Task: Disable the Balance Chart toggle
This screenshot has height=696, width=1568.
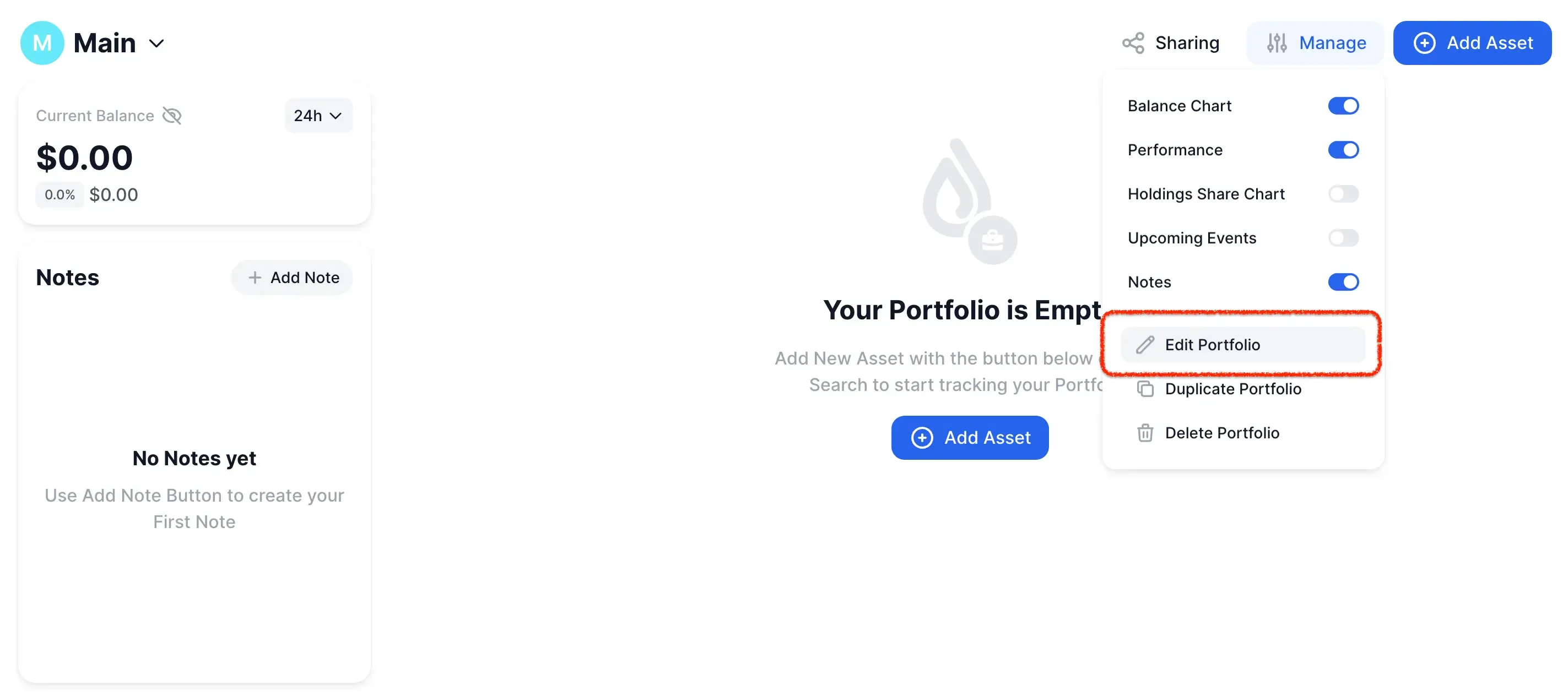Action: point(1343,105)
